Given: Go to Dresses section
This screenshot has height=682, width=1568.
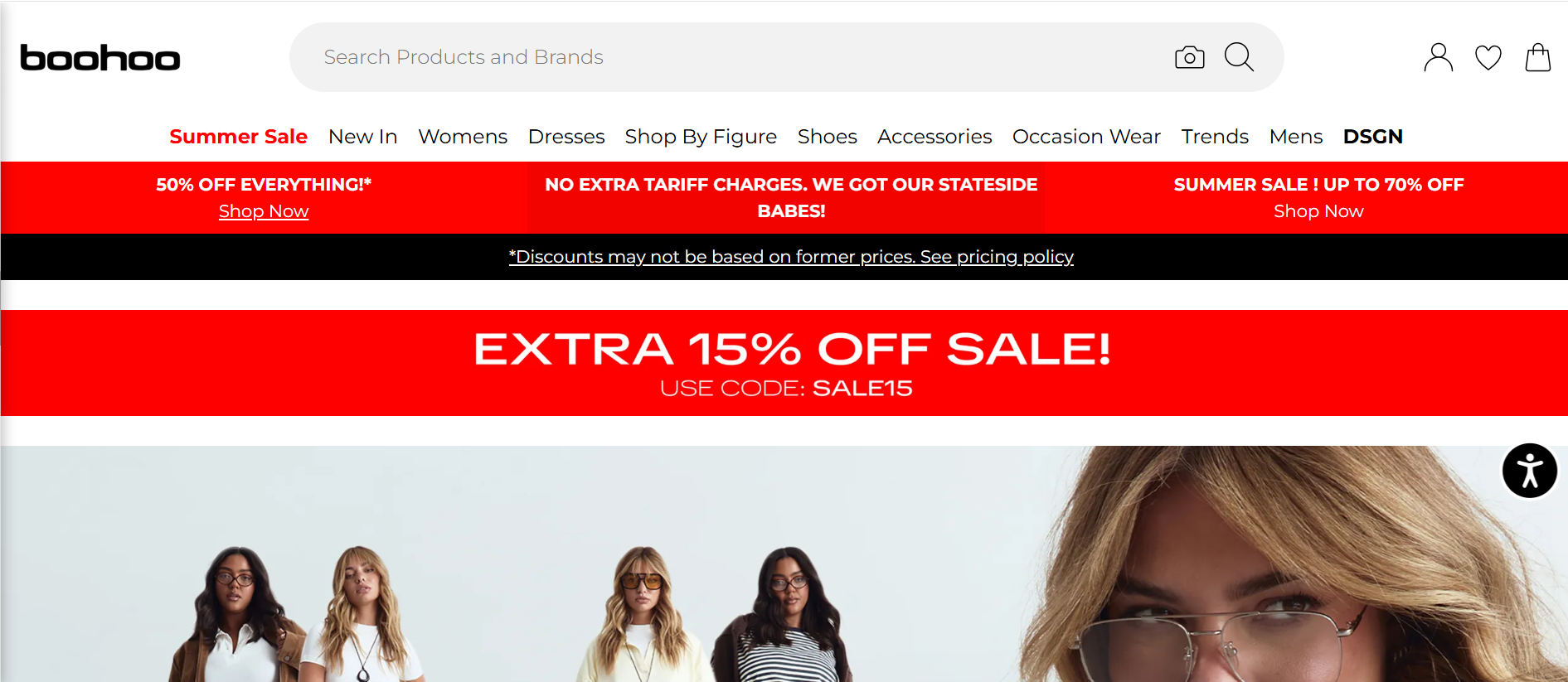Looking at the screenshot, I should point(566,136).
